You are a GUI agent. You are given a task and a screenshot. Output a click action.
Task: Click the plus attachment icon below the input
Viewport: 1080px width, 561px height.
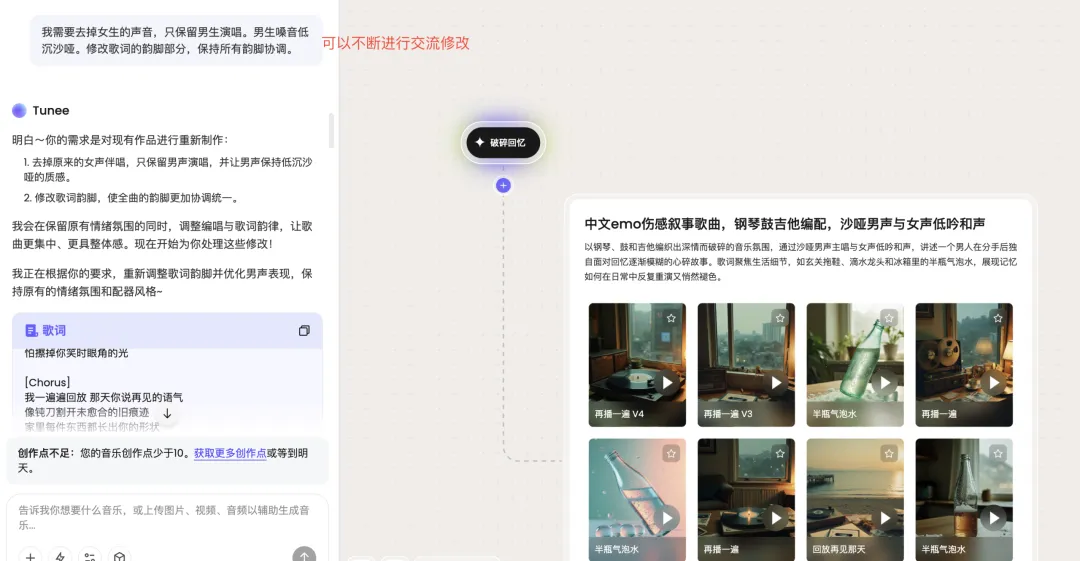[x=30, y=556]
